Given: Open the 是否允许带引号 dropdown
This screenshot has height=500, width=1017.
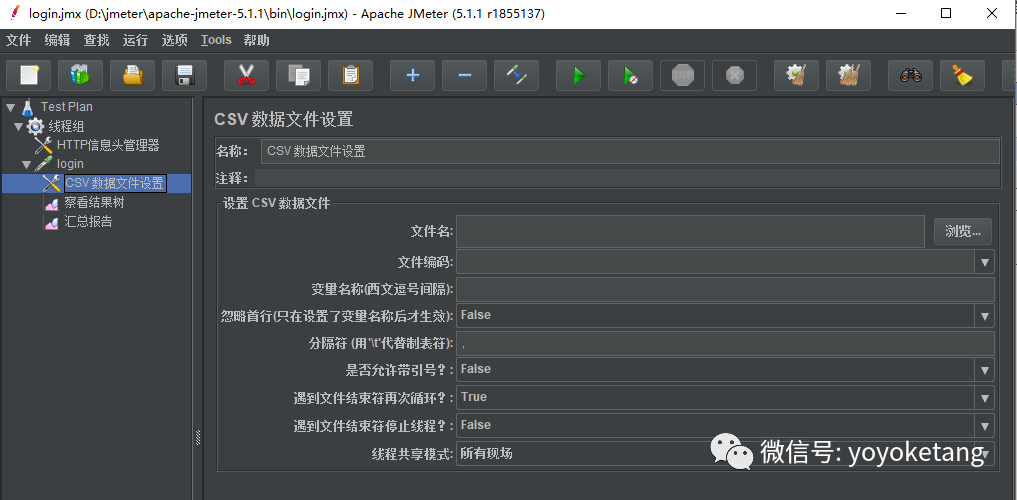Looking at the screenshot, I should click(x=985, y=370).
